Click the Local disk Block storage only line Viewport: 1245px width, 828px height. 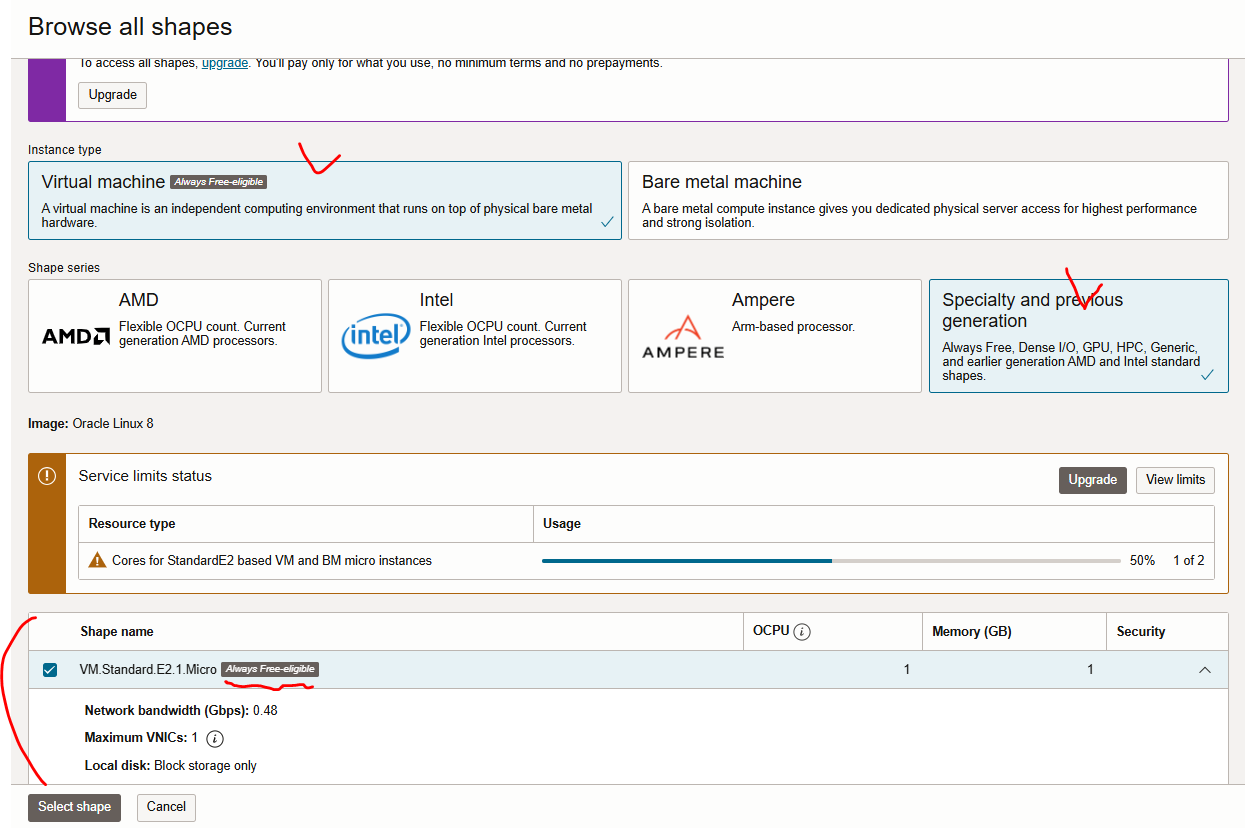[x=171, y=766]
